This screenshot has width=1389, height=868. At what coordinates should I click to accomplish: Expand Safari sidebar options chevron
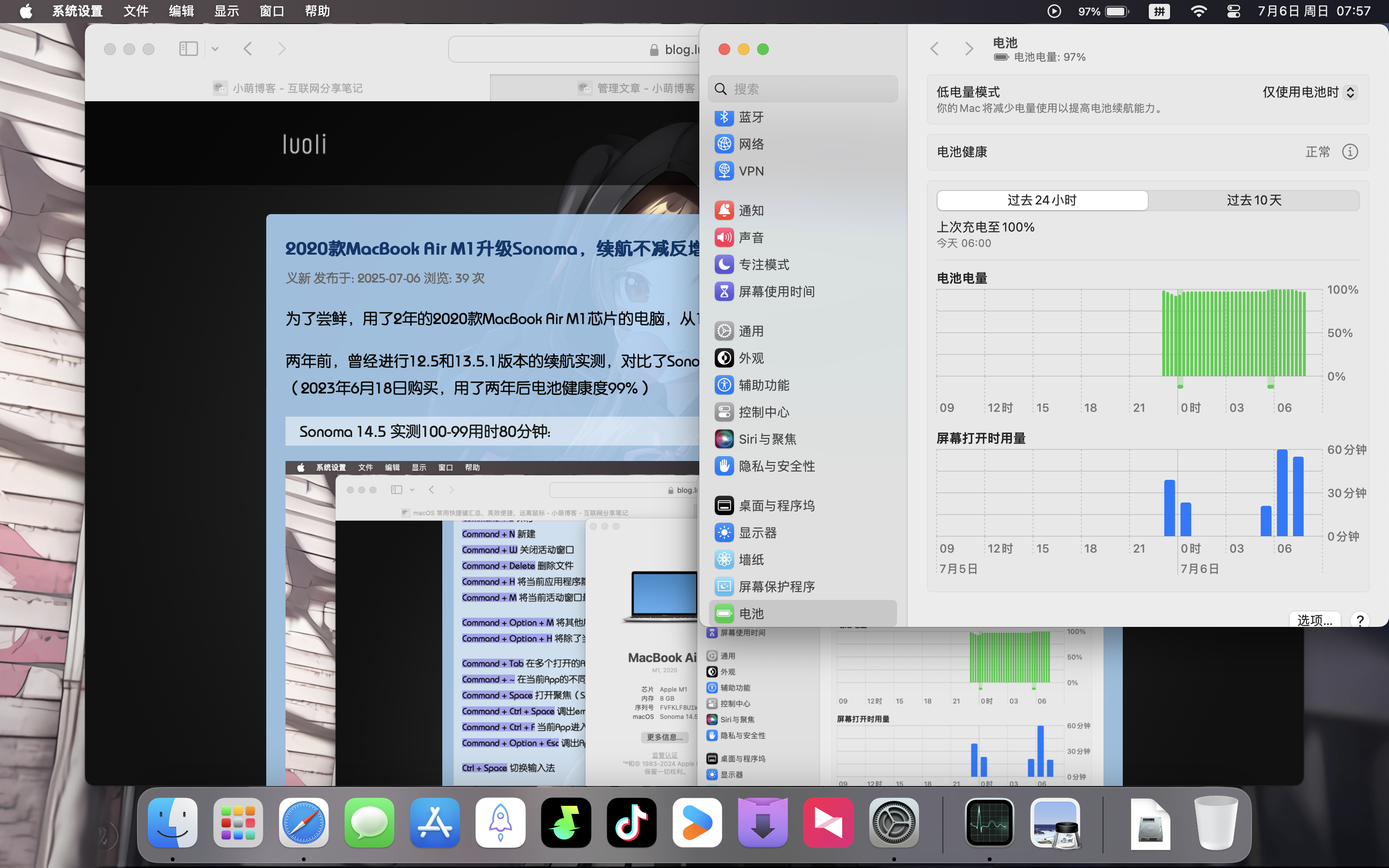coord(215,49)
